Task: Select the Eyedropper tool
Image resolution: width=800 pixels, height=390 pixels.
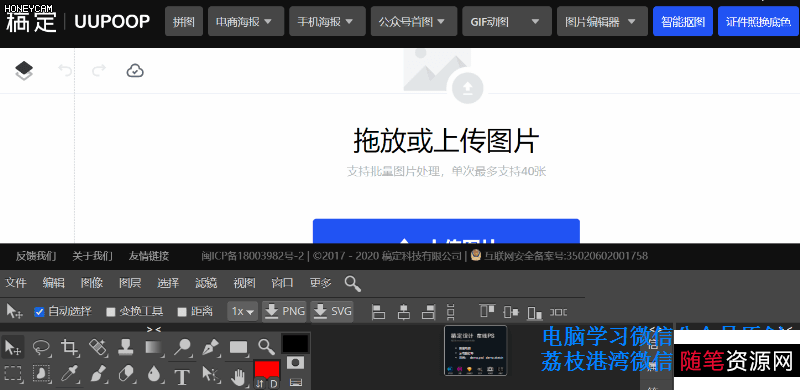Action: (69, 375)
